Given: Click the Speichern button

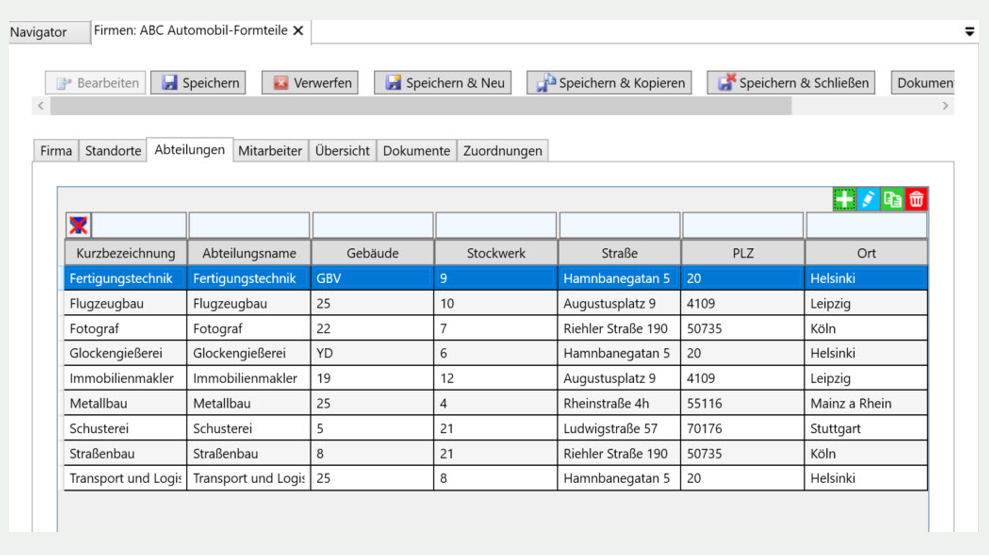Looking at the screenshot, I should click(199, 83).
